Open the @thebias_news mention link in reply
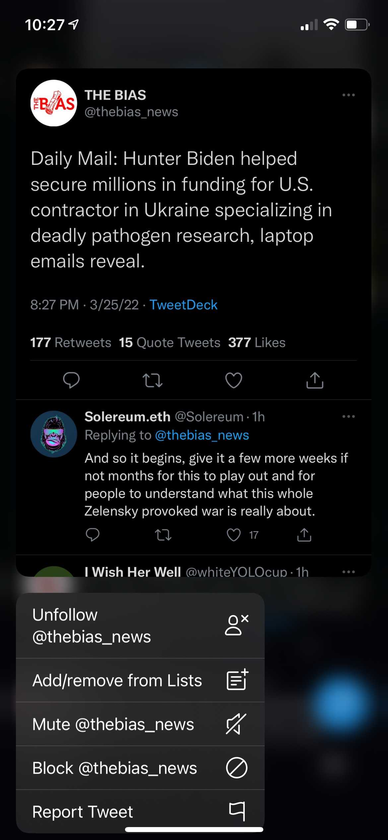Image resolution: width=388 pixels, height=840 pixels. point(202,435)
